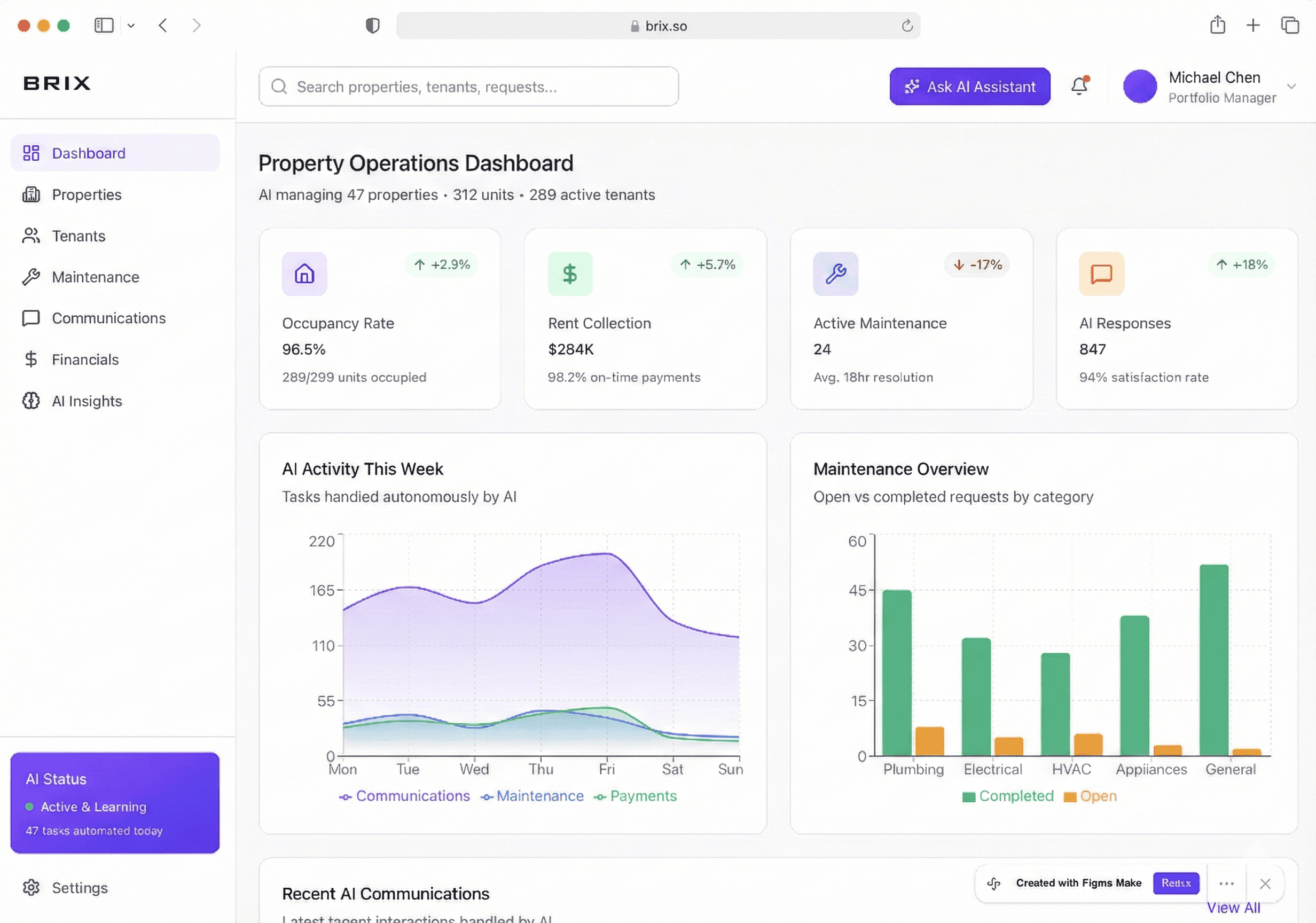Click the notification bell
This screenshot has height=923, width=1316.
point(1080,86)
